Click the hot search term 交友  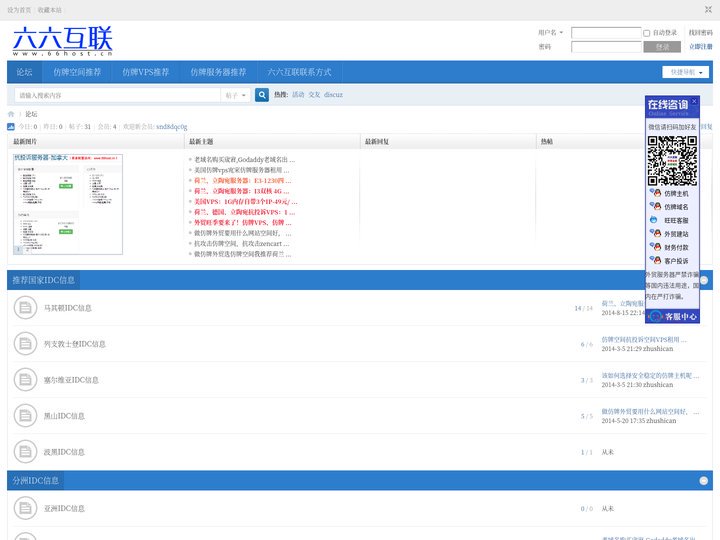point(314,95)
